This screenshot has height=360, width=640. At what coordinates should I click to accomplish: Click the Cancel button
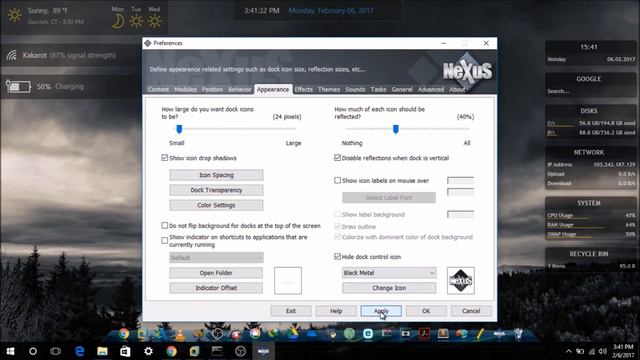[x=471, y=311]
